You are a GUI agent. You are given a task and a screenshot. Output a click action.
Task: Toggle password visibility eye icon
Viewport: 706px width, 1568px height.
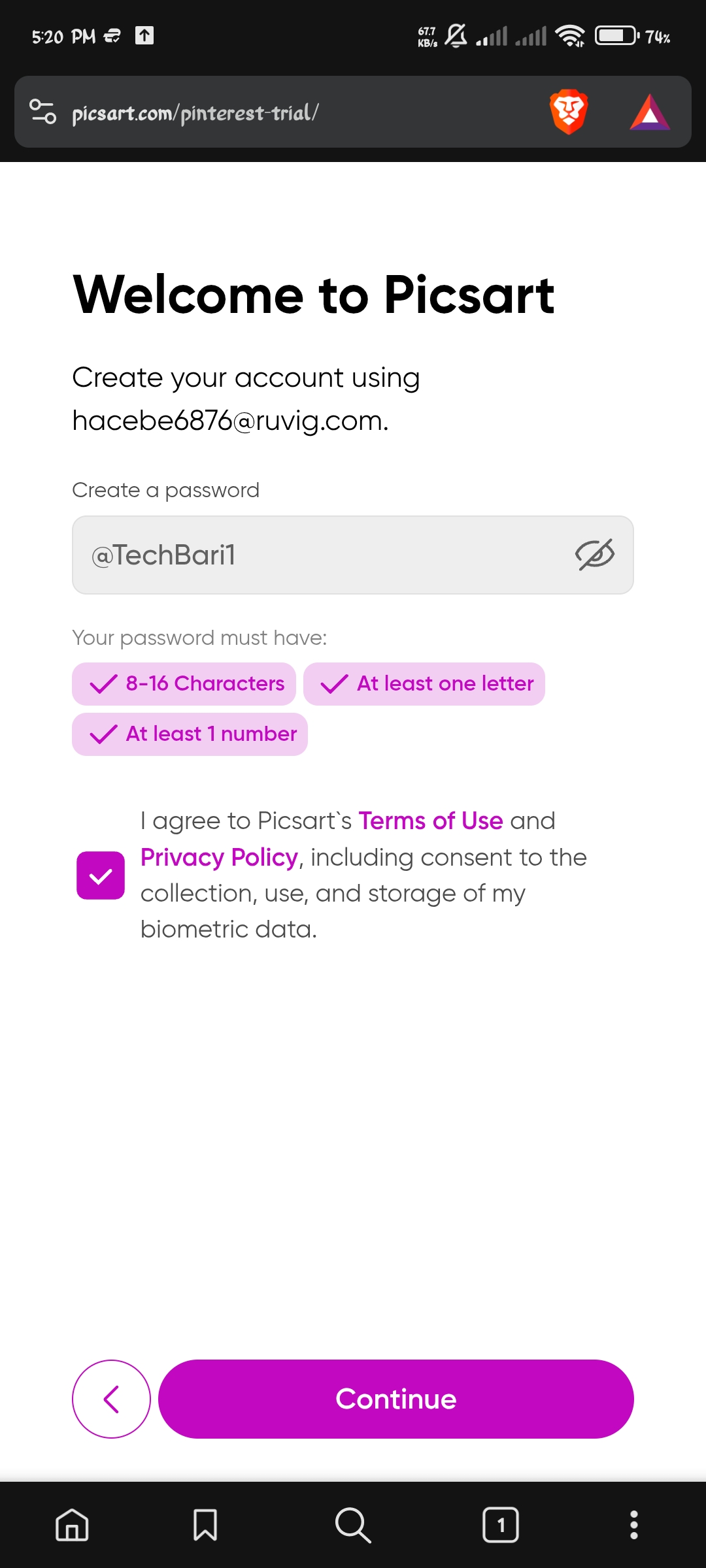pos(595,555)
